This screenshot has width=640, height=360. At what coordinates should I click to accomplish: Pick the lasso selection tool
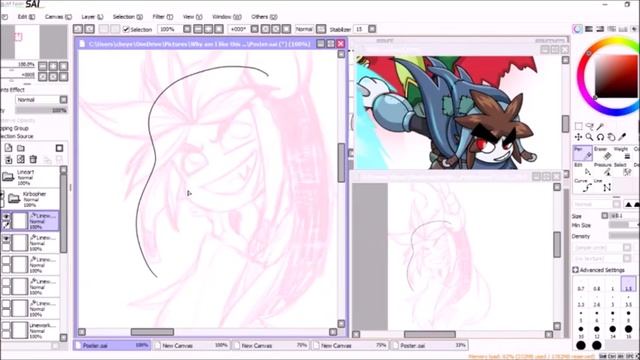[x=589, y=126]
